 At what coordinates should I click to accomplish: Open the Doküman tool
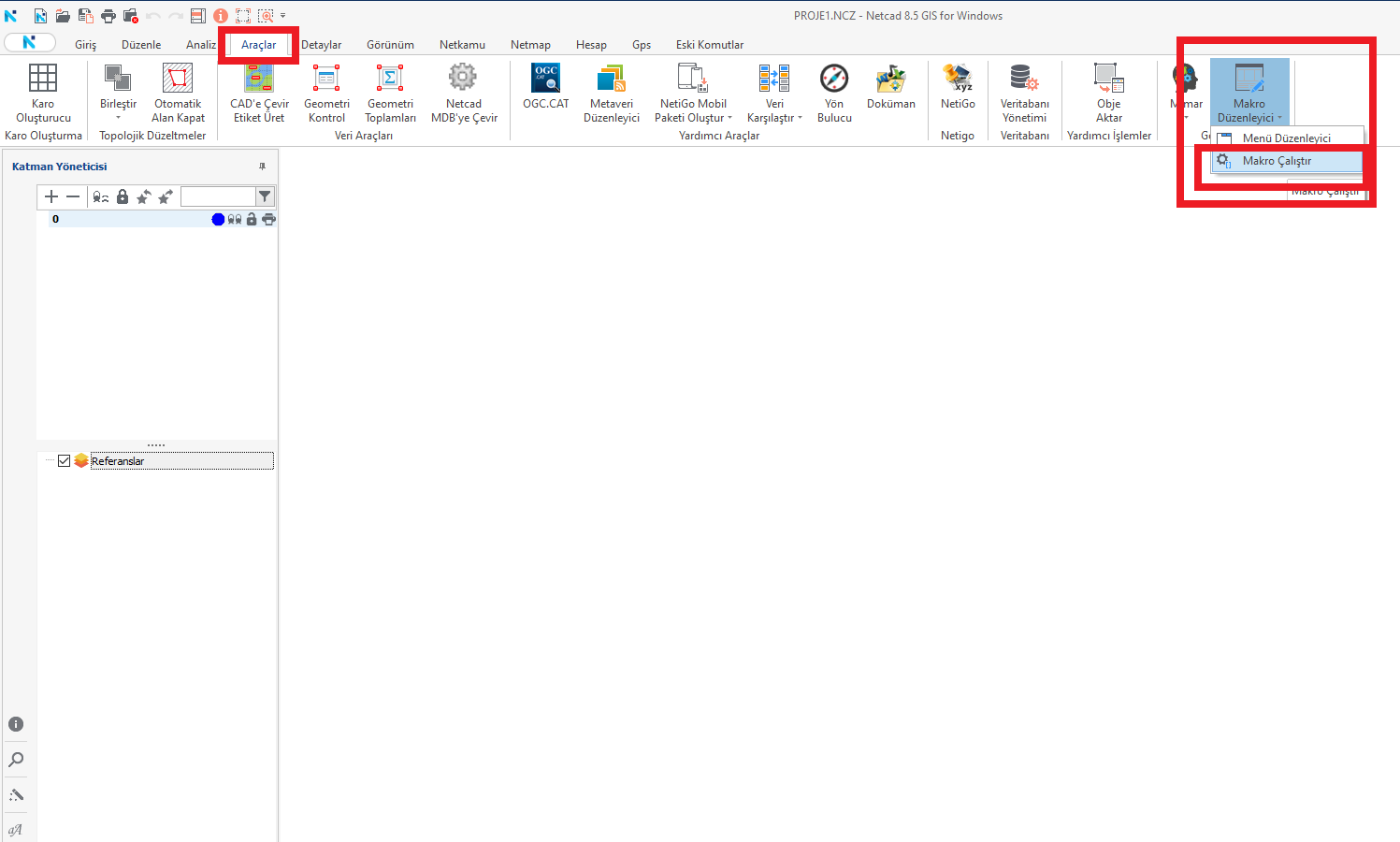[x=890, y=86]
